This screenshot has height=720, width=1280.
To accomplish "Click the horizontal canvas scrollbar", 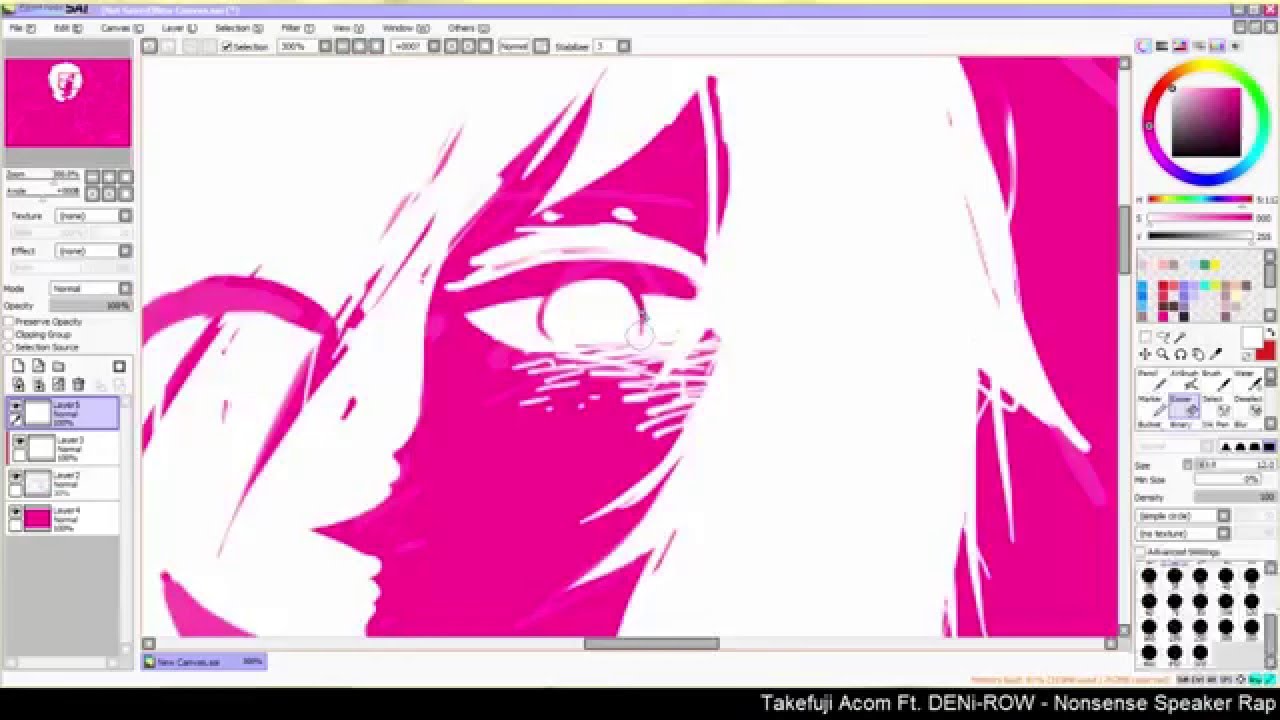I will pos(651,644).
